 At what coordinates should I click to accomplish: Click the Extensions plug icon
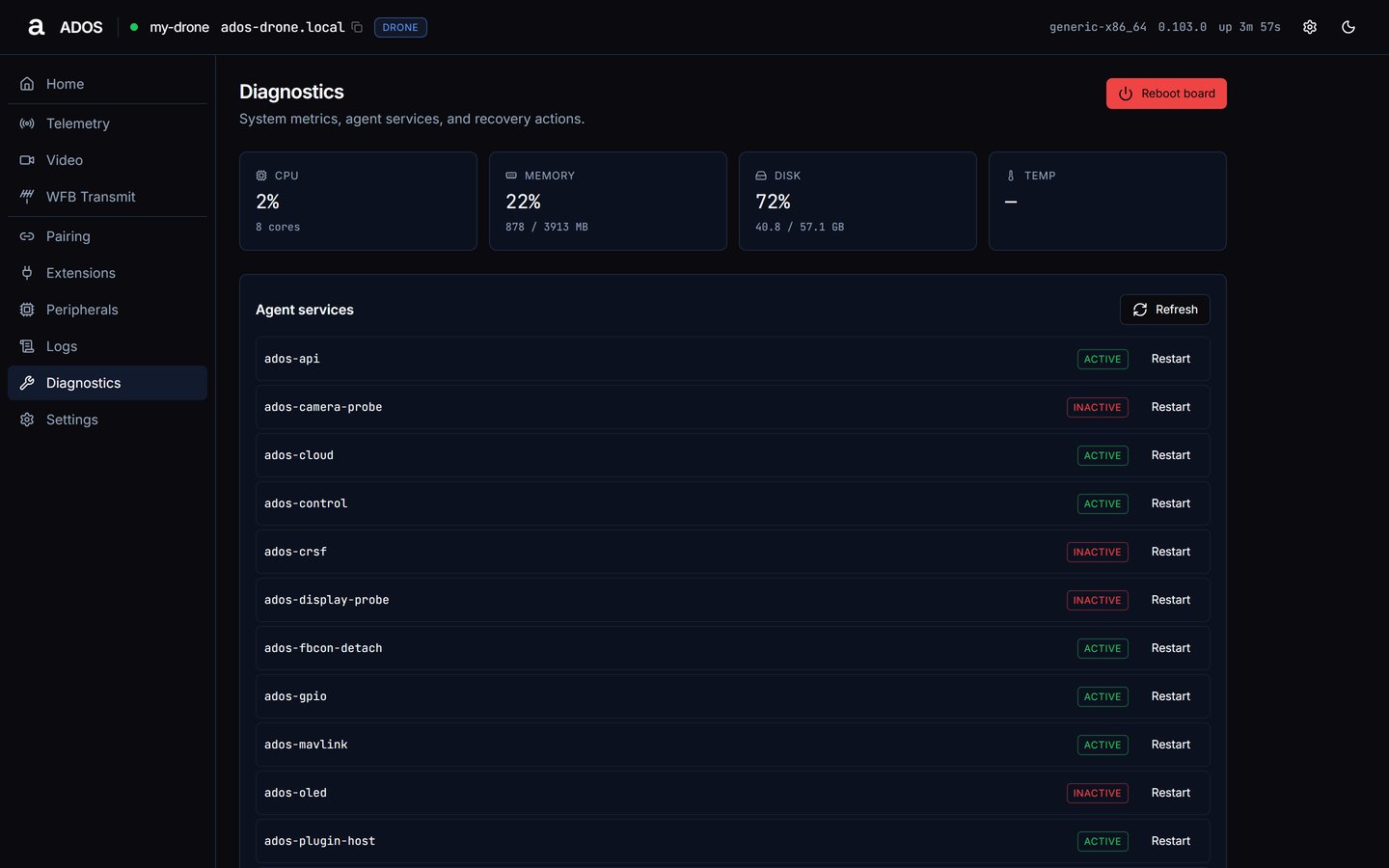click(27, 273)
